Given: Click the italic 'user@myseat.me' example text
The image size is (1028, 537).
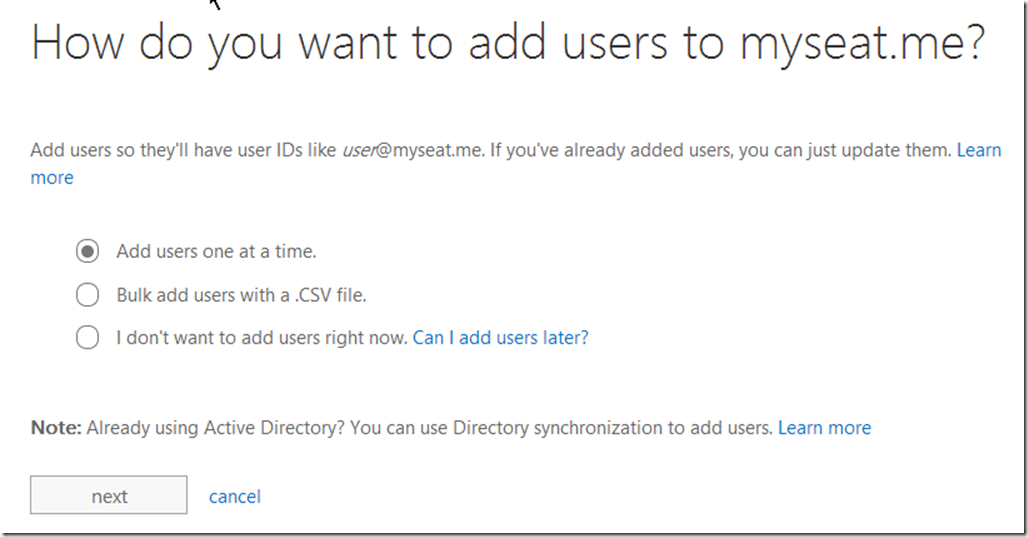Looking at the screenshot, I should (413, 150).
